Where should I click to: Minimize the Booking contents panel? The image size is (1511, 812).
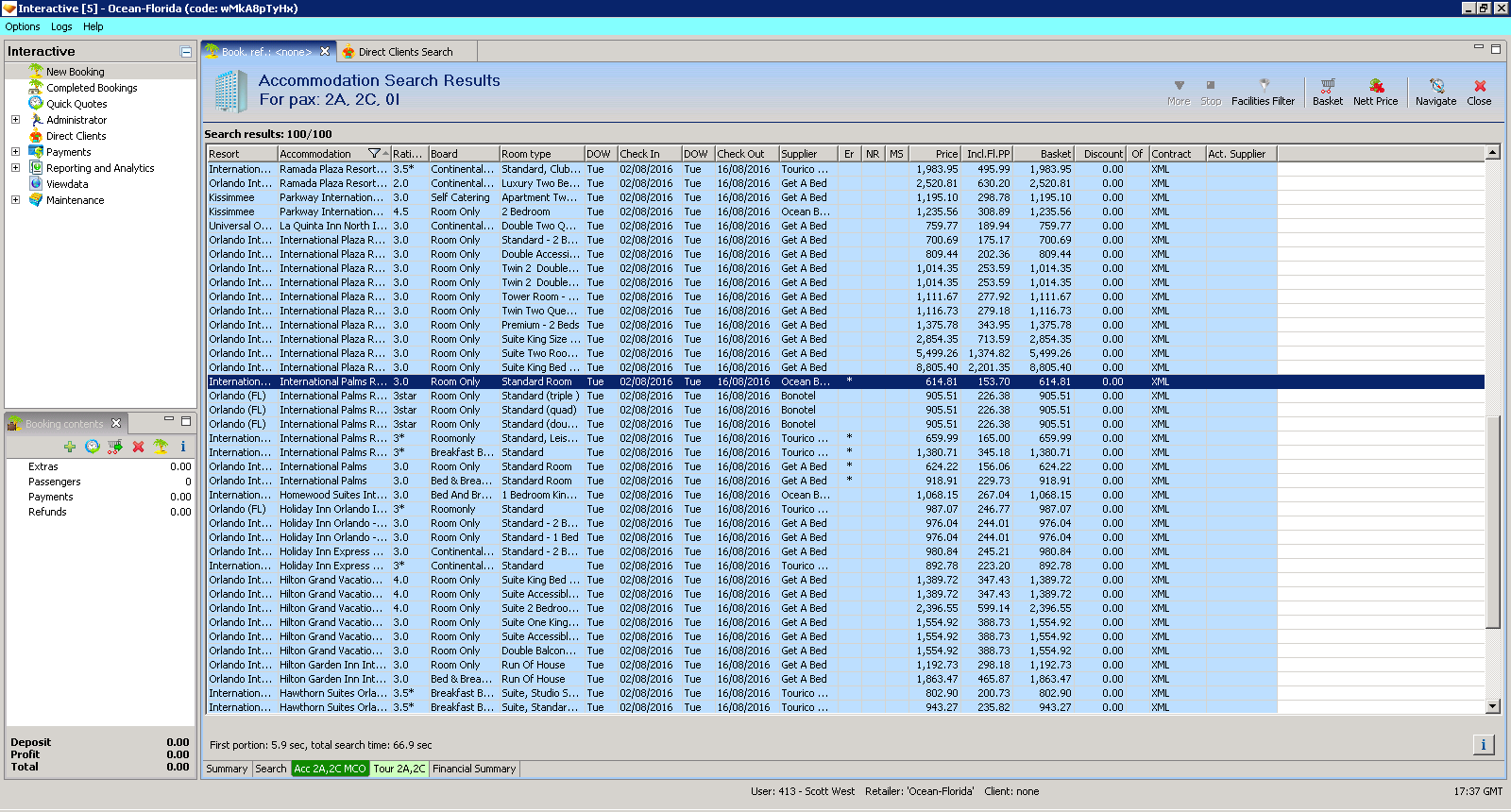[169, 420]
